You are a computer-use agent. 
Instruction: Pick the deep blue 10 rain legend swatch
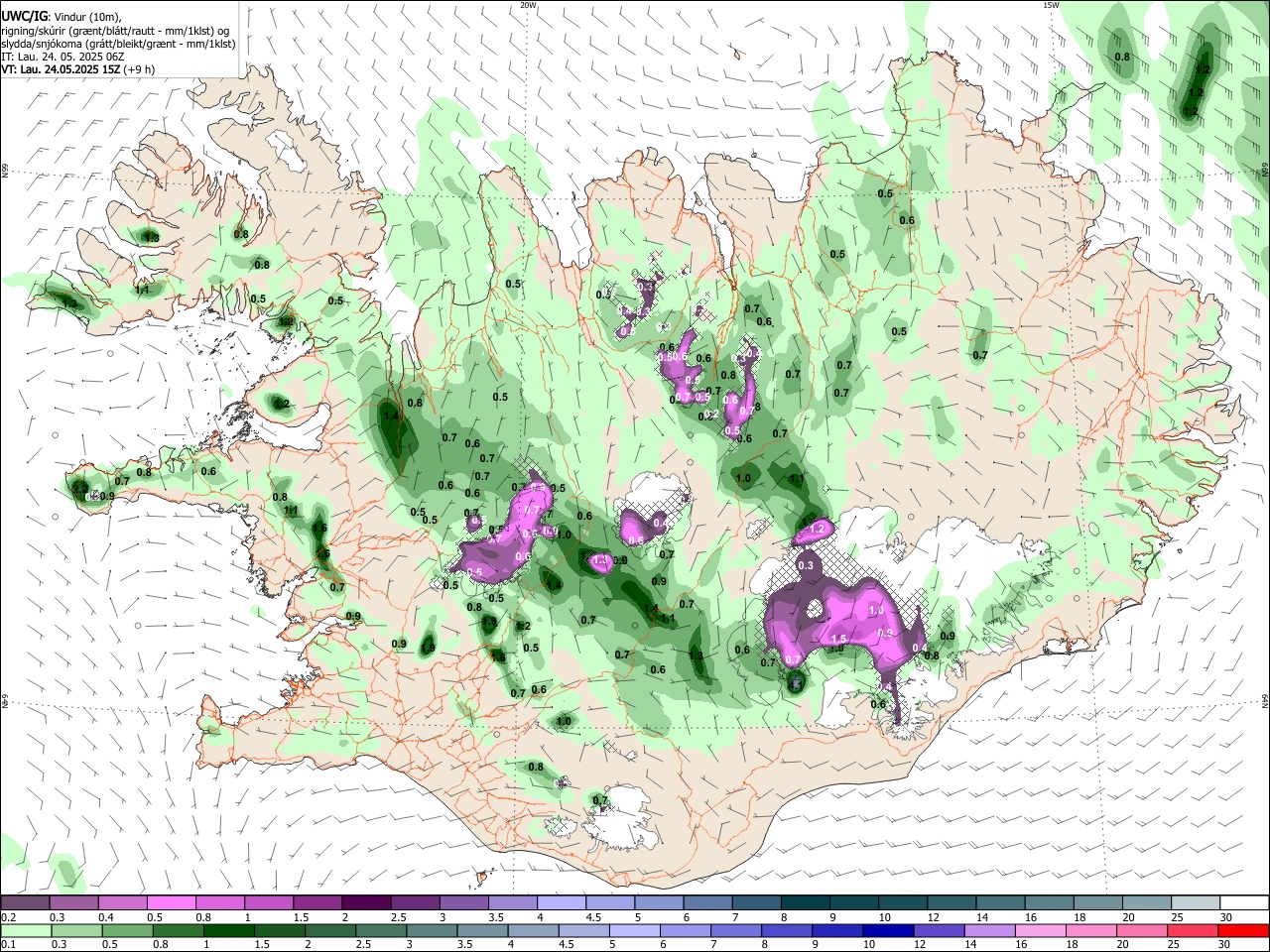886,930
